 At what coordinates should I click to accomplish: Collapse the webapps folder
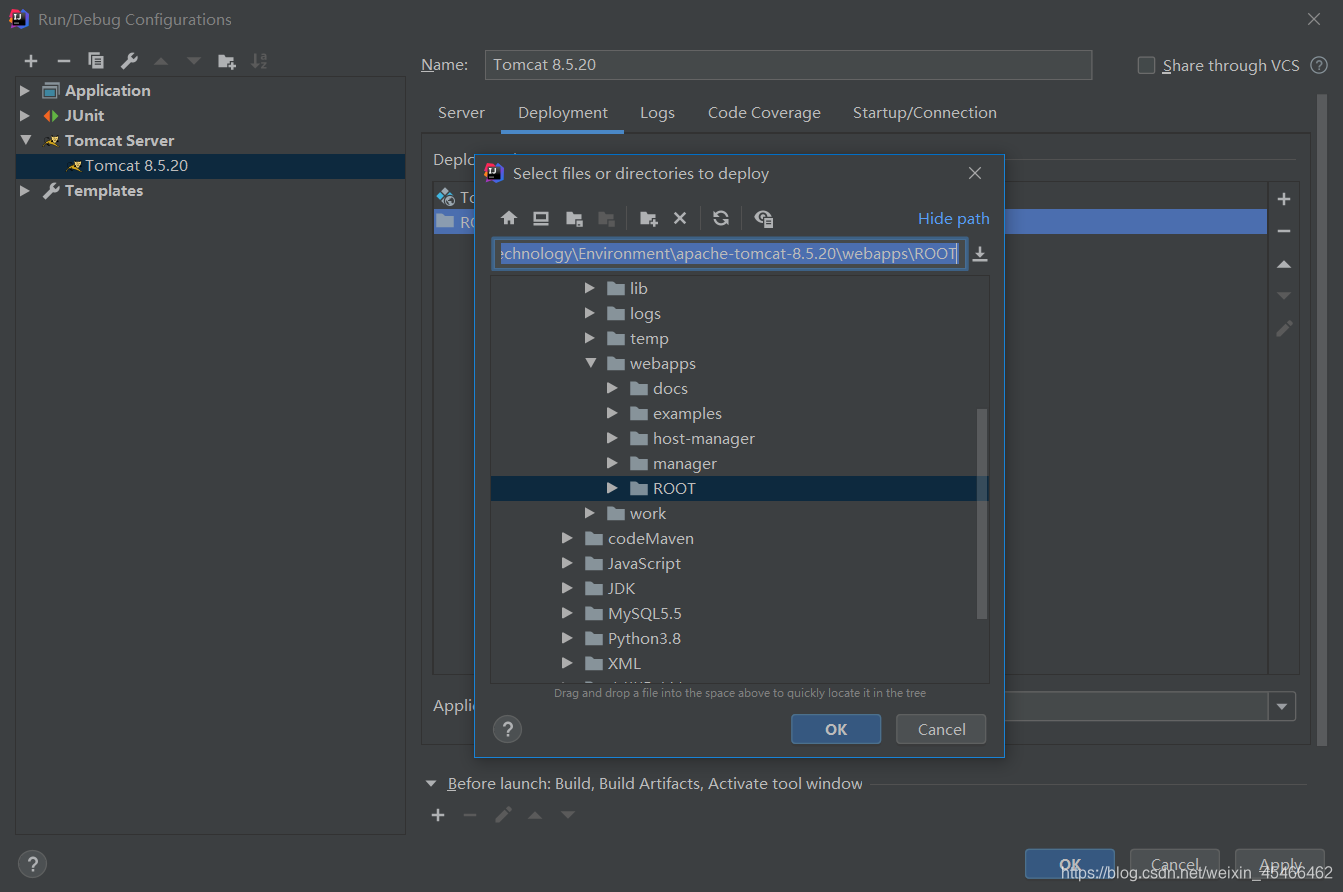(591, 363)
